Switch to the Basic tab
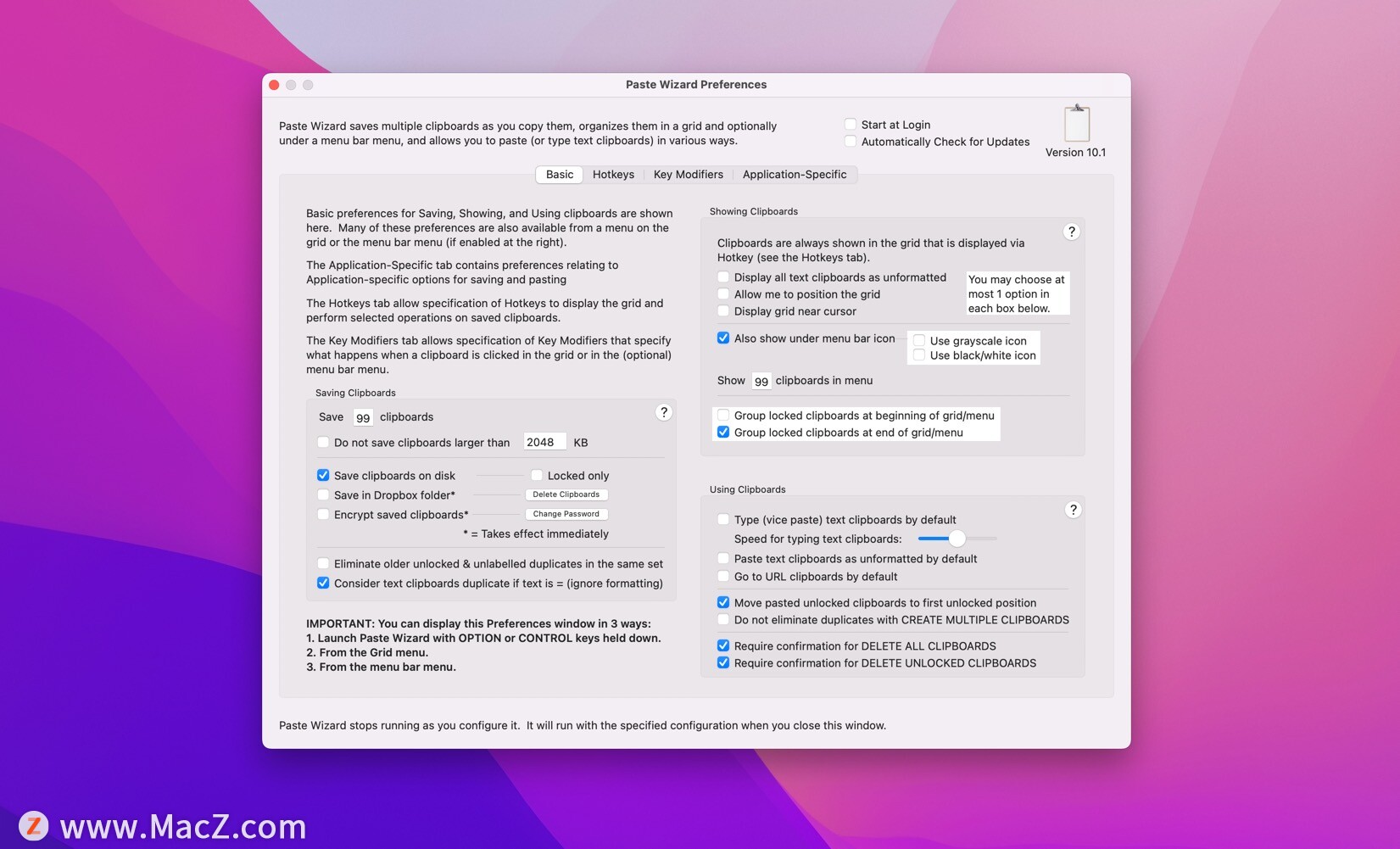Screen dimensions: 1400x849 560,175
